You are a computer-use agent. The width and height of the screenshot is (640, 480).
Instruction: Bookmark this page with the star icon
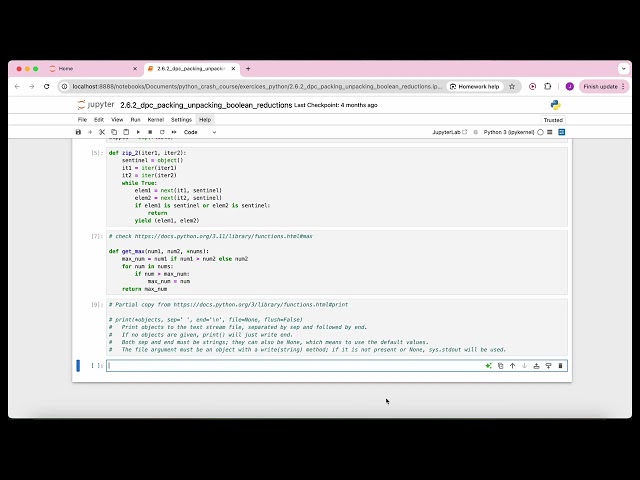[512, 87]
